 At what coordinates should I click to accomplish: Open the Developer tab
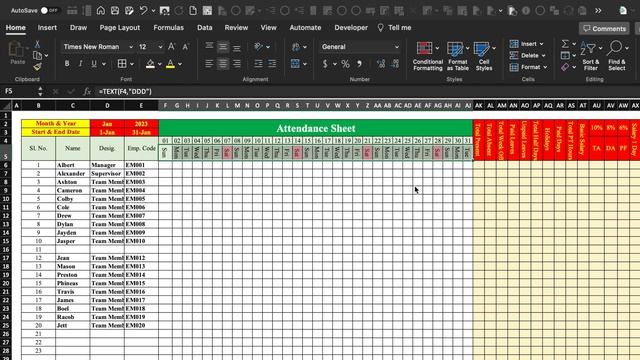click(351, 28)
